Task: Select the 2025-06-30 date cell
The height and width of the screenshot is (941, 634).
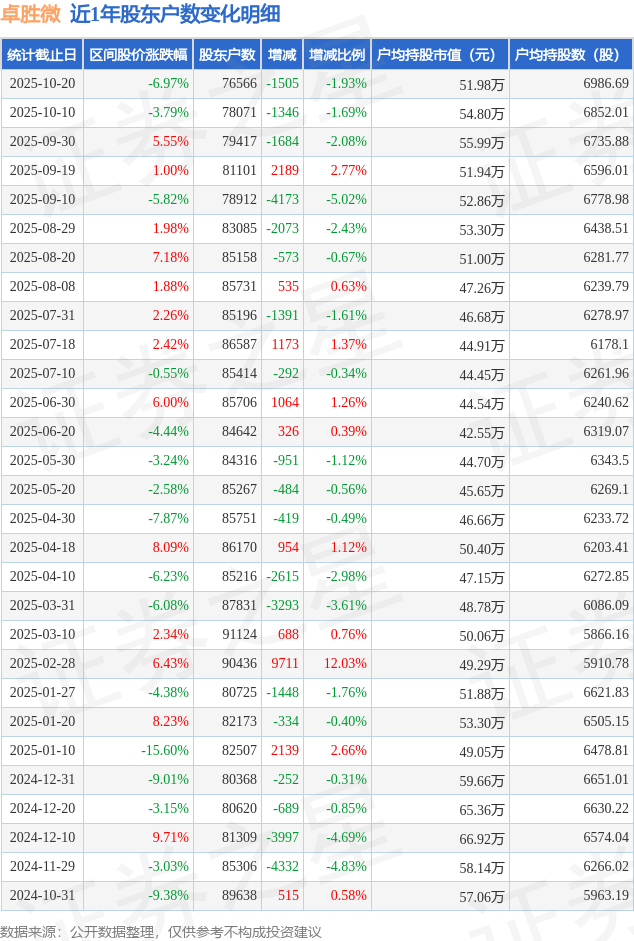Action: (x=42, y=403)
